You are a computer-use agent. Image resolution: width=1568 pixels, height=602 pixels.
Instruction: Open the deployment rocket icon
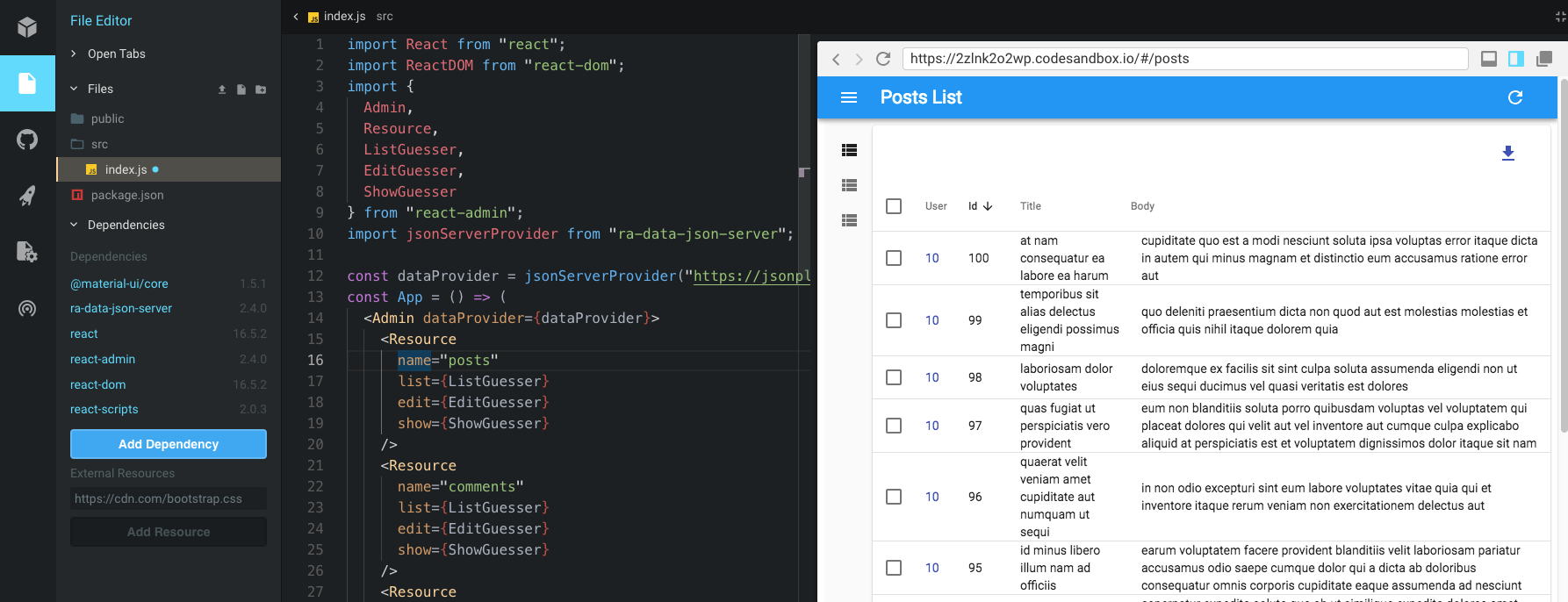click(27, 196)
